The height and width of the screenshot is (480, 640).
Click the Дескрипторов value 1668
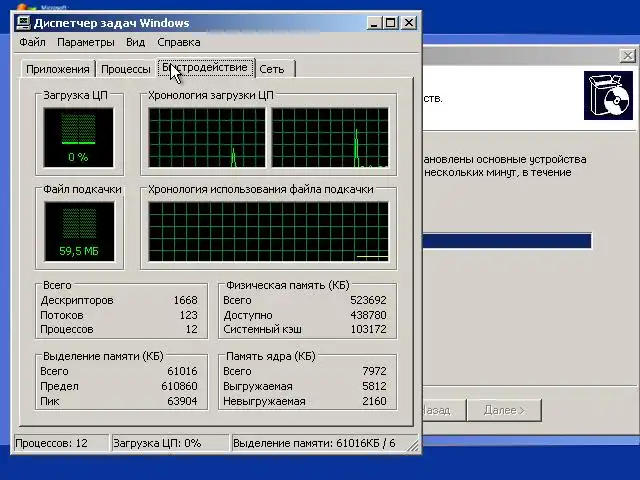pyautogui.click(x=185, y=300)
